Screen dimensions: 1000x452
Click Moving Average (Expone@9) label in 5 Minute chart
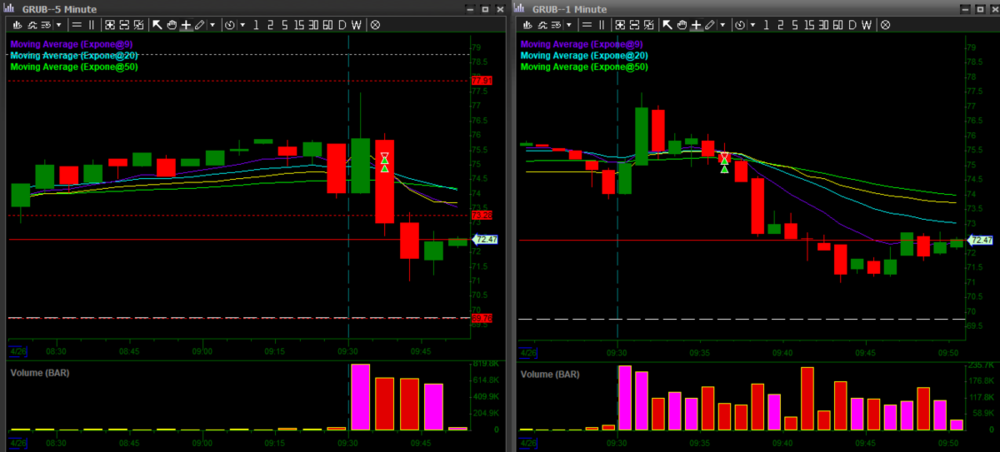point(70,44)
